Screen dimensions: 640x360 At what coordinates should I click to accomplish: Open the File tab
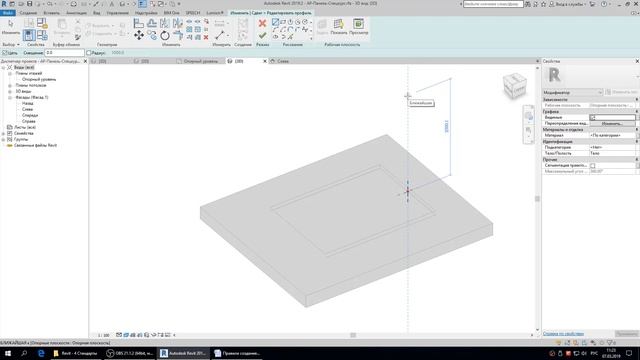(7, 13)
